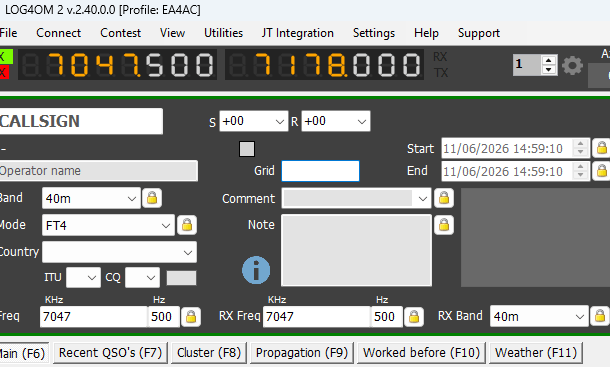Toggle the RX Freq lock icon
This screenshot has width=610, height=367.
[x=414, y=316]
